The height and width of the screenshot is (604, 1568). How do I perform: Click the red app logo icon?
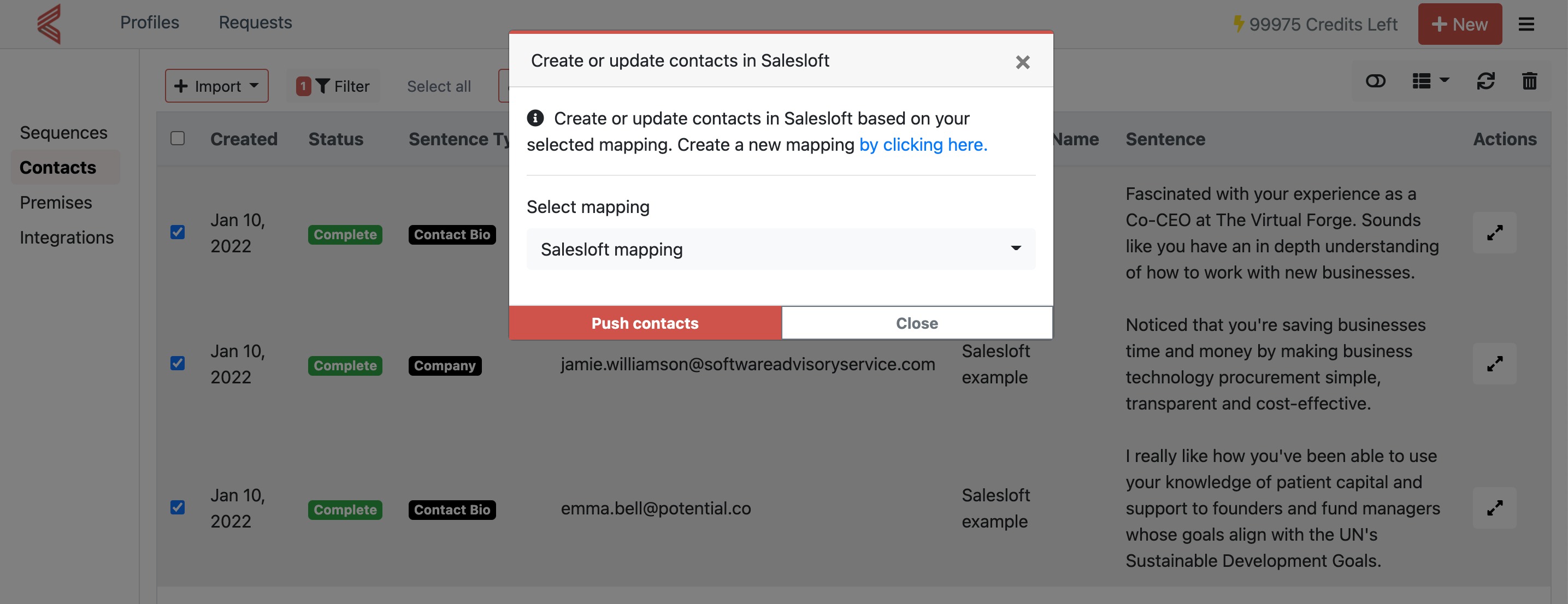tap(50, 23)
